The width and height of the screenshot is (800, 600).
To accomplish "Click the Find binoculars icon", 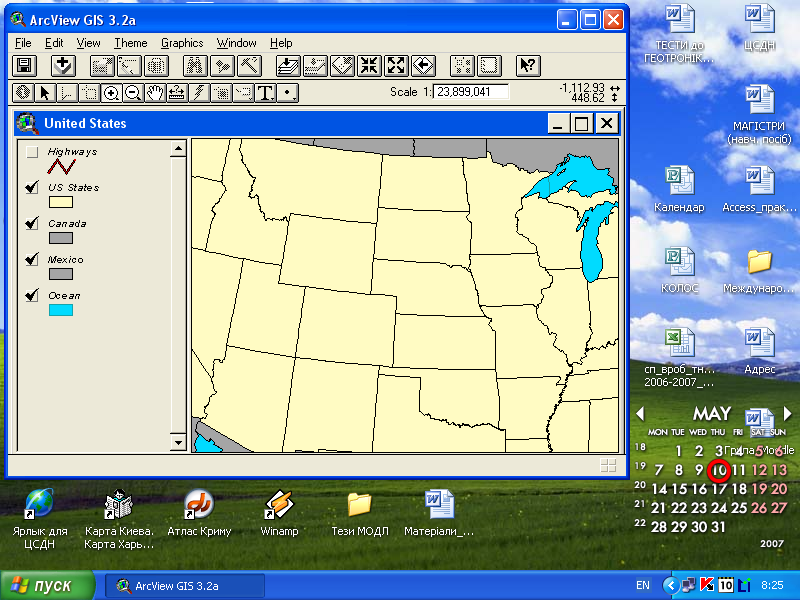I will (195, 66).
